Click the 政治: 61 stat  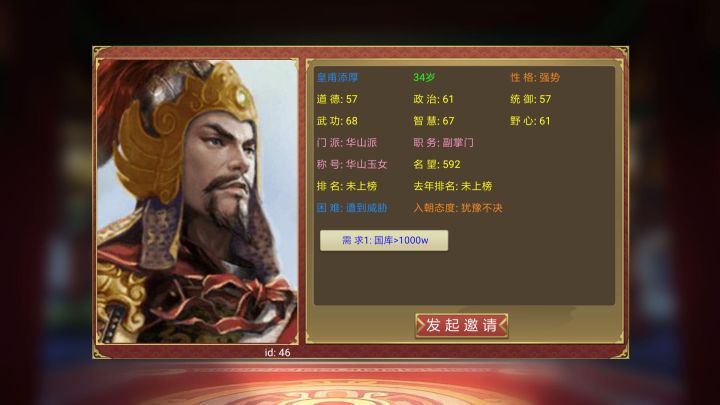point(433,99)
